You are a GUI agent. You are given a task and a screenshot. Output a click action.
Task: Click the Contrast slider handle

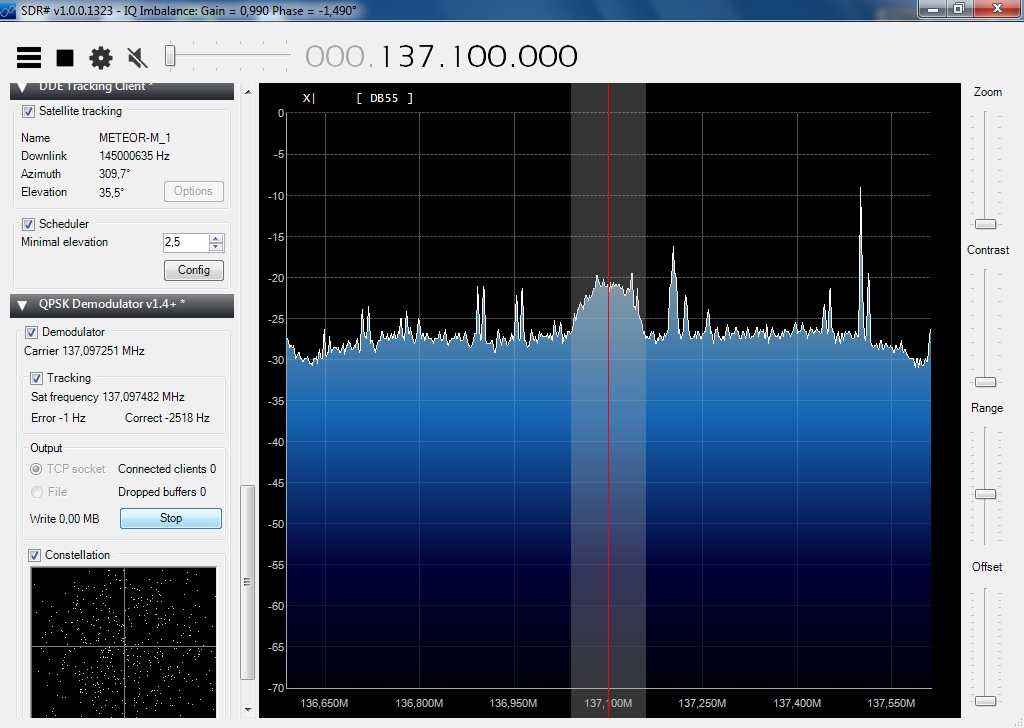[985, 382]
